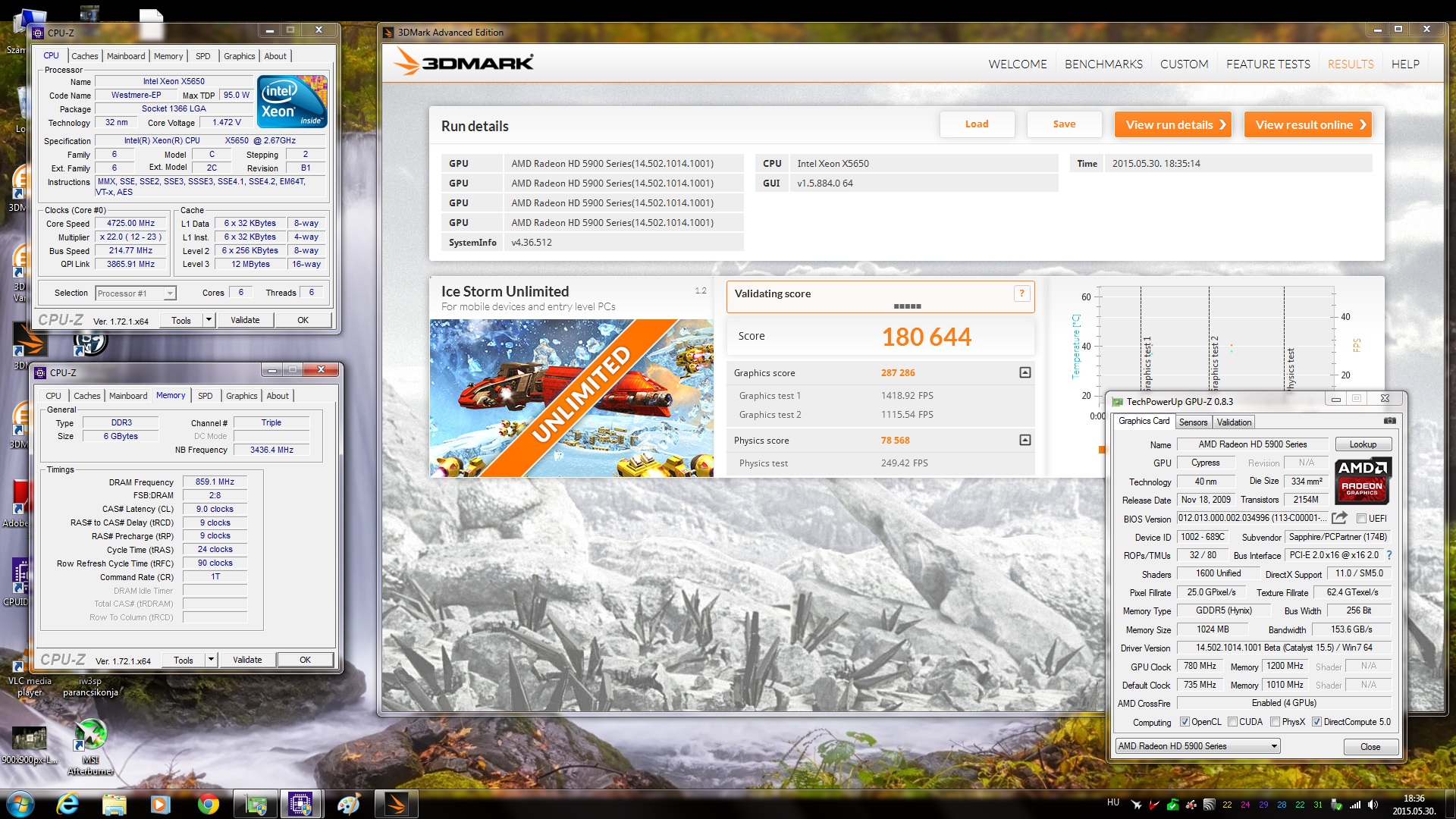This screenshot has width=1456, height=819.
Task: Click the Core Speed 4725.00 MHz value
Action: pyautogui.click(x=130, y=223)
